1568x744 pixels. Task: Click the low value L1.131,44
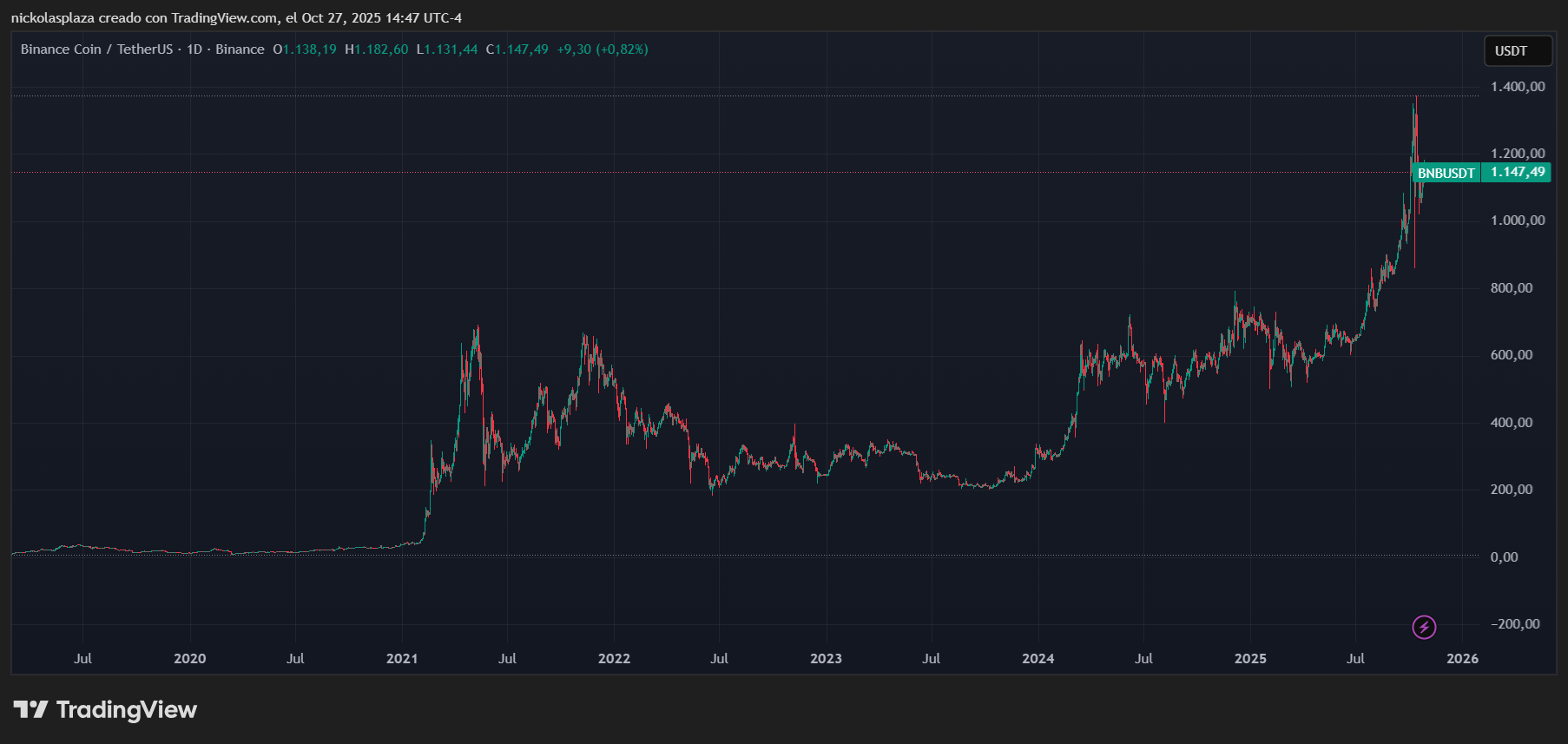(x=447, y=49)
